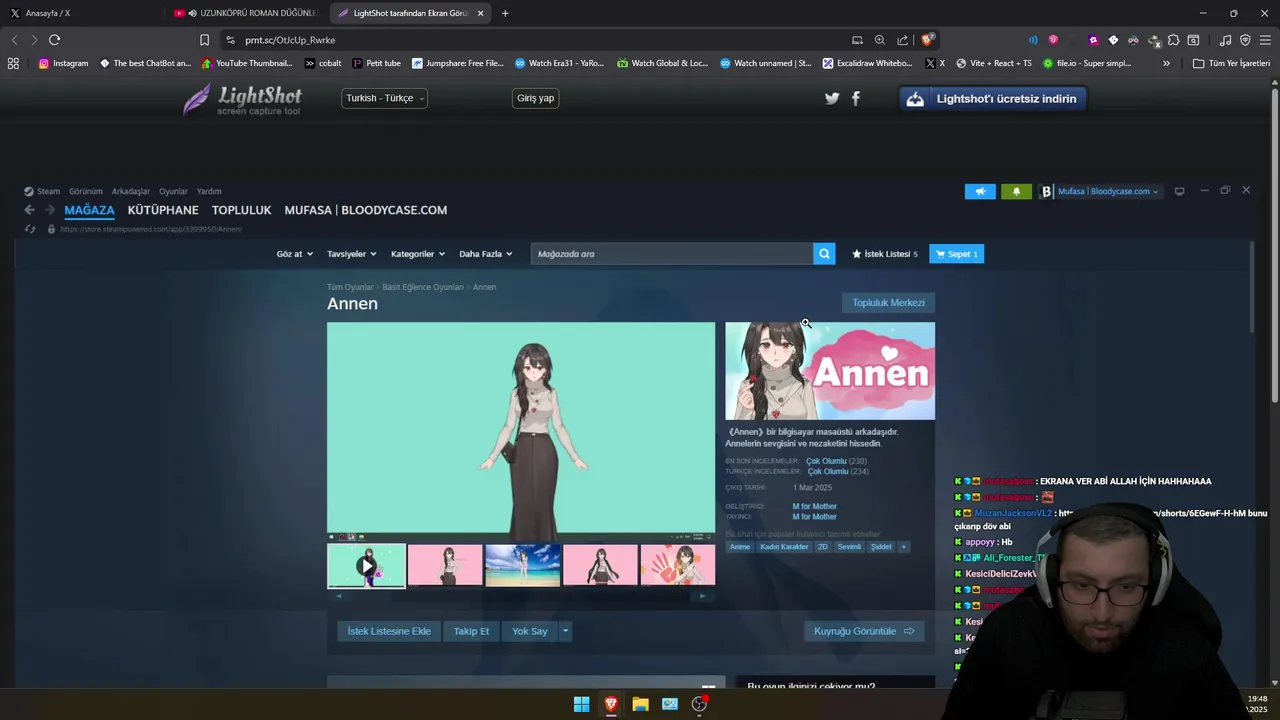Click the Giriş yap button
Image resolution: width=1280 pixels, height=720 pixels.
(535, 98)
